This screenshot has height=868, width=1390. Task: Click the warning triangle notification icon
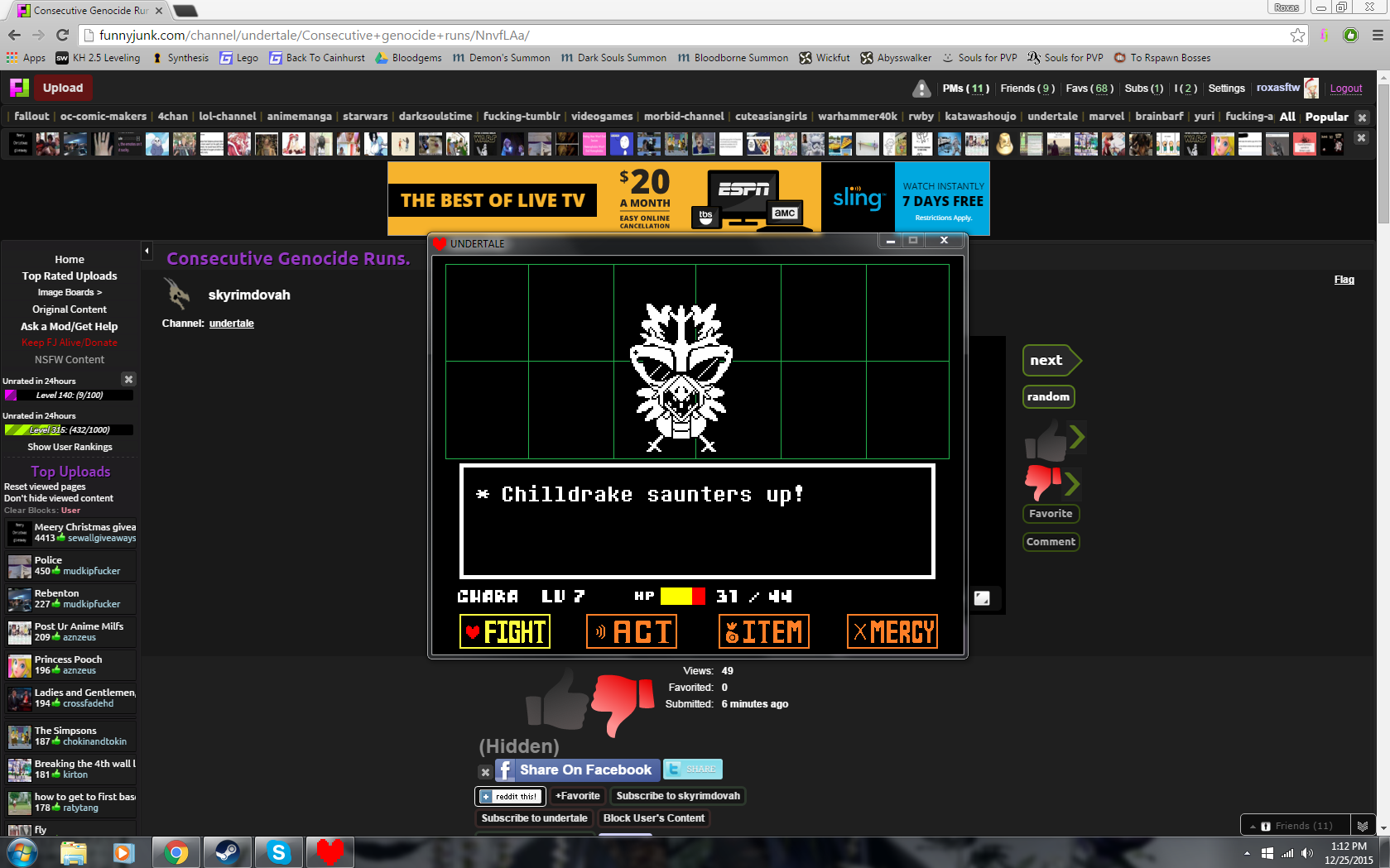click(921, 89)
